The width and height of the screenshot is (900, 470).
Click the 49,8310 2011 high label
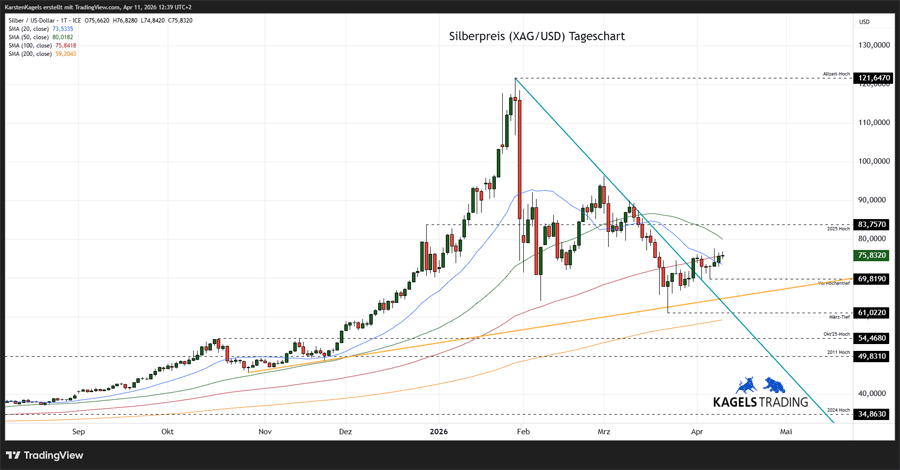(x=873, y=356)
